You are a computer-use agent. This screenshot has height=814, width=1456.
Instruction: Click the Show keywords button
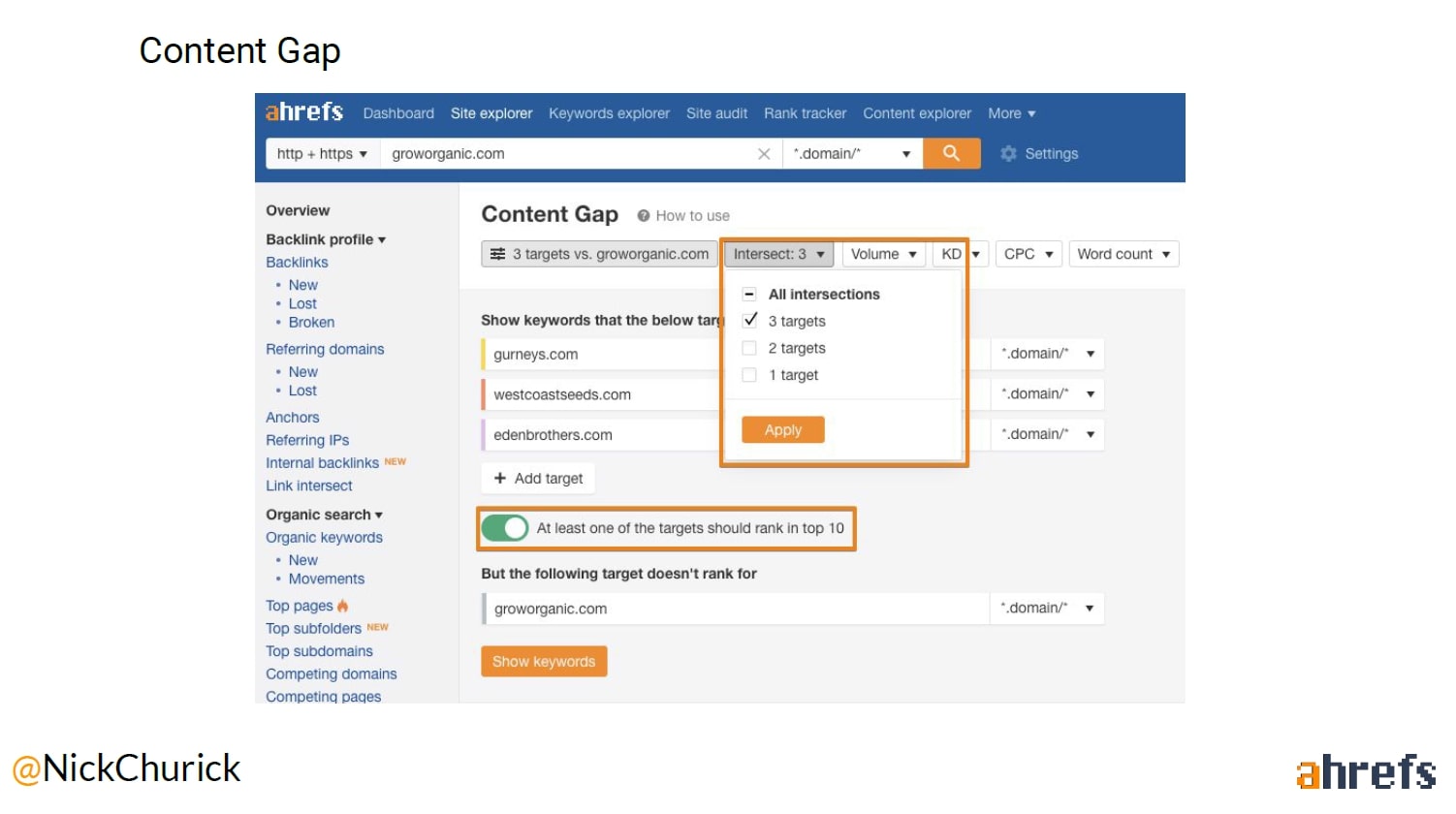(544, 662)
